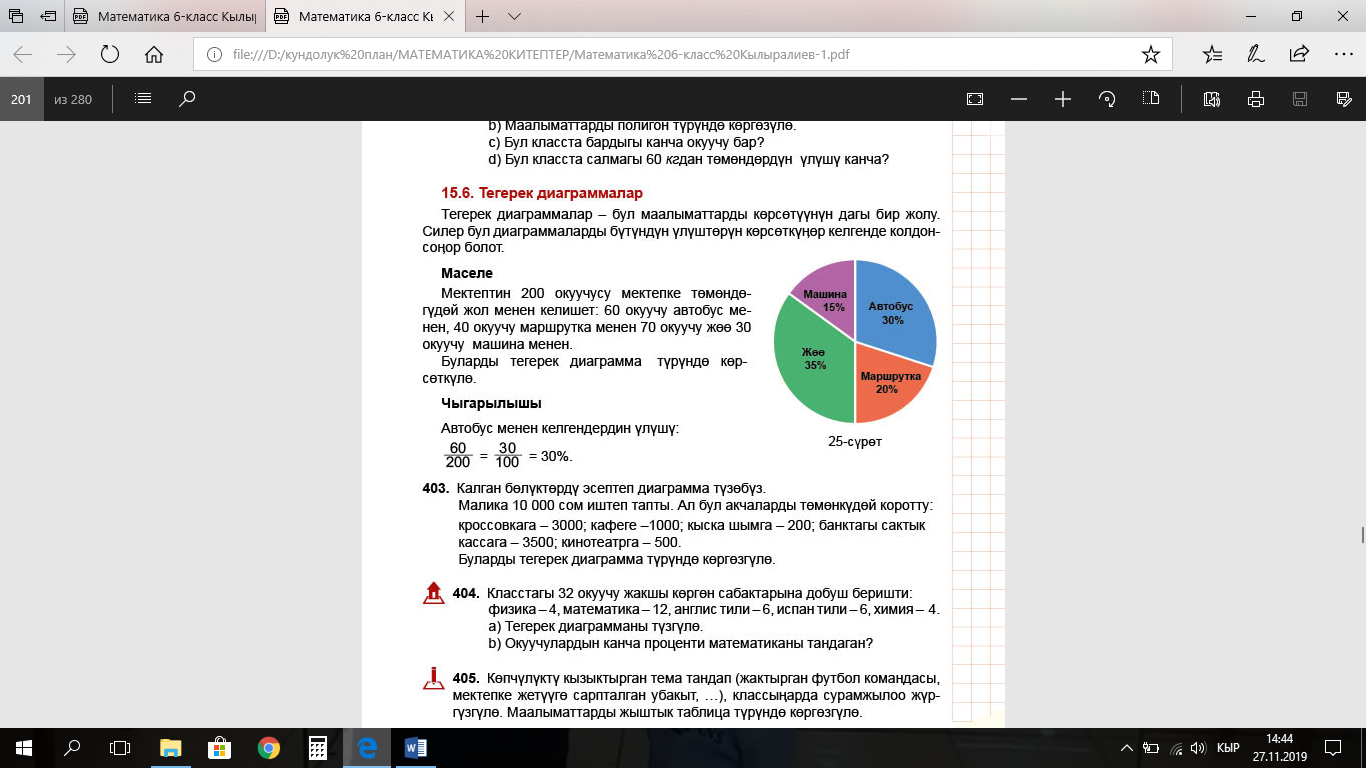Open the Favorites hub
The height and width of the screenshot is (768, 1366).
tap(1212, 54)
